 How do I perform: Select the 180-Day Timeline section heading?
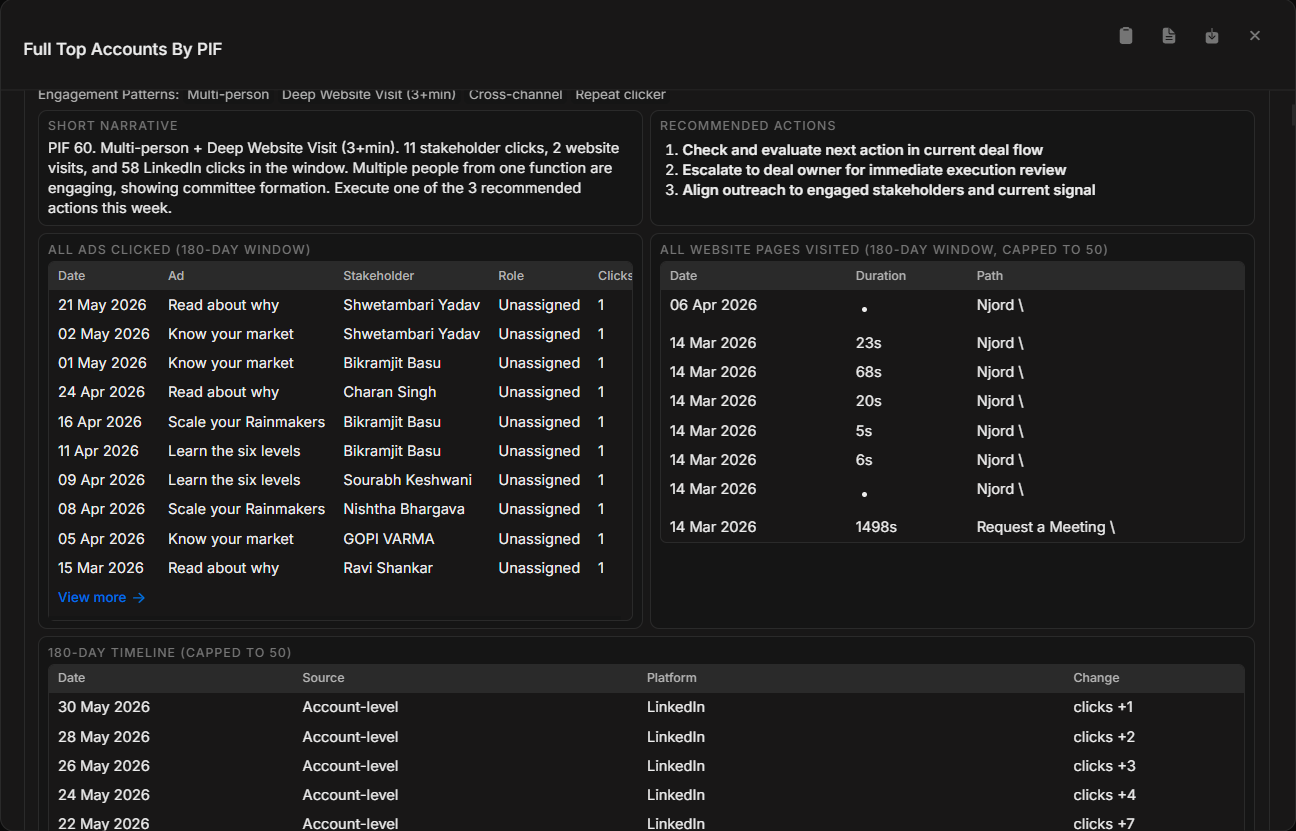pyautogui.click(x=170, y=653)
